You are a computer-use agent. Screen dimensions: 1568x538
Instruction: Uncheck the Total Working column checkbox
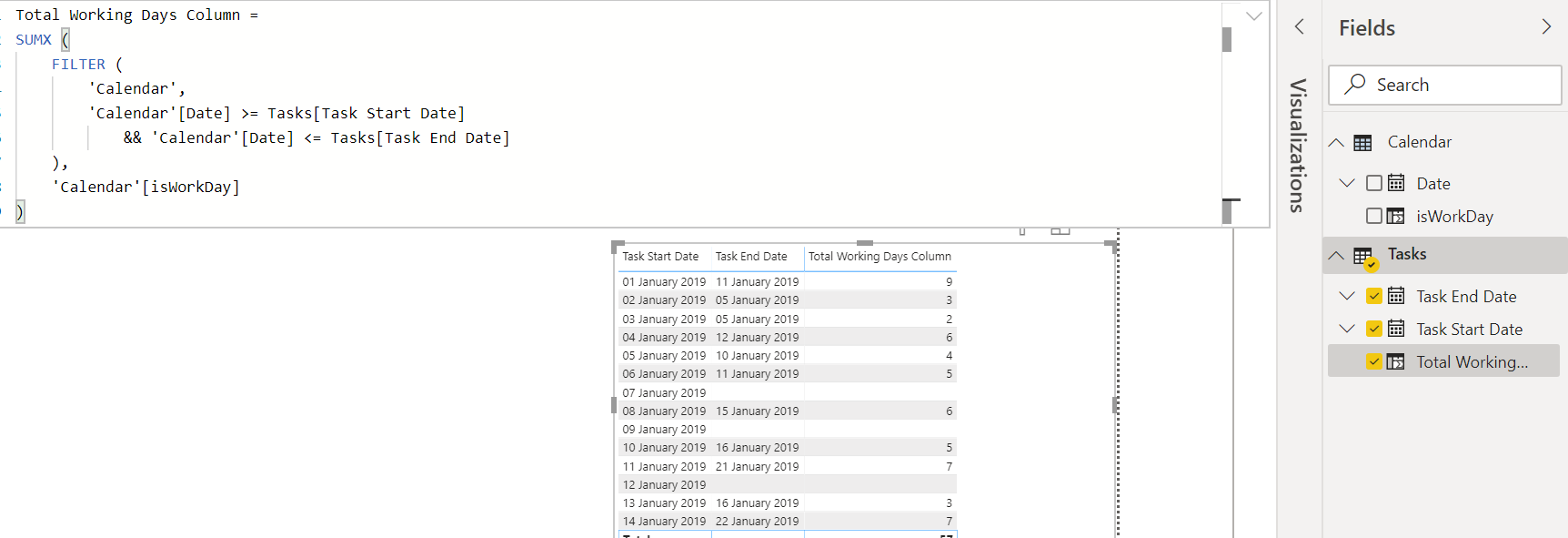(x=1374, y=361)
